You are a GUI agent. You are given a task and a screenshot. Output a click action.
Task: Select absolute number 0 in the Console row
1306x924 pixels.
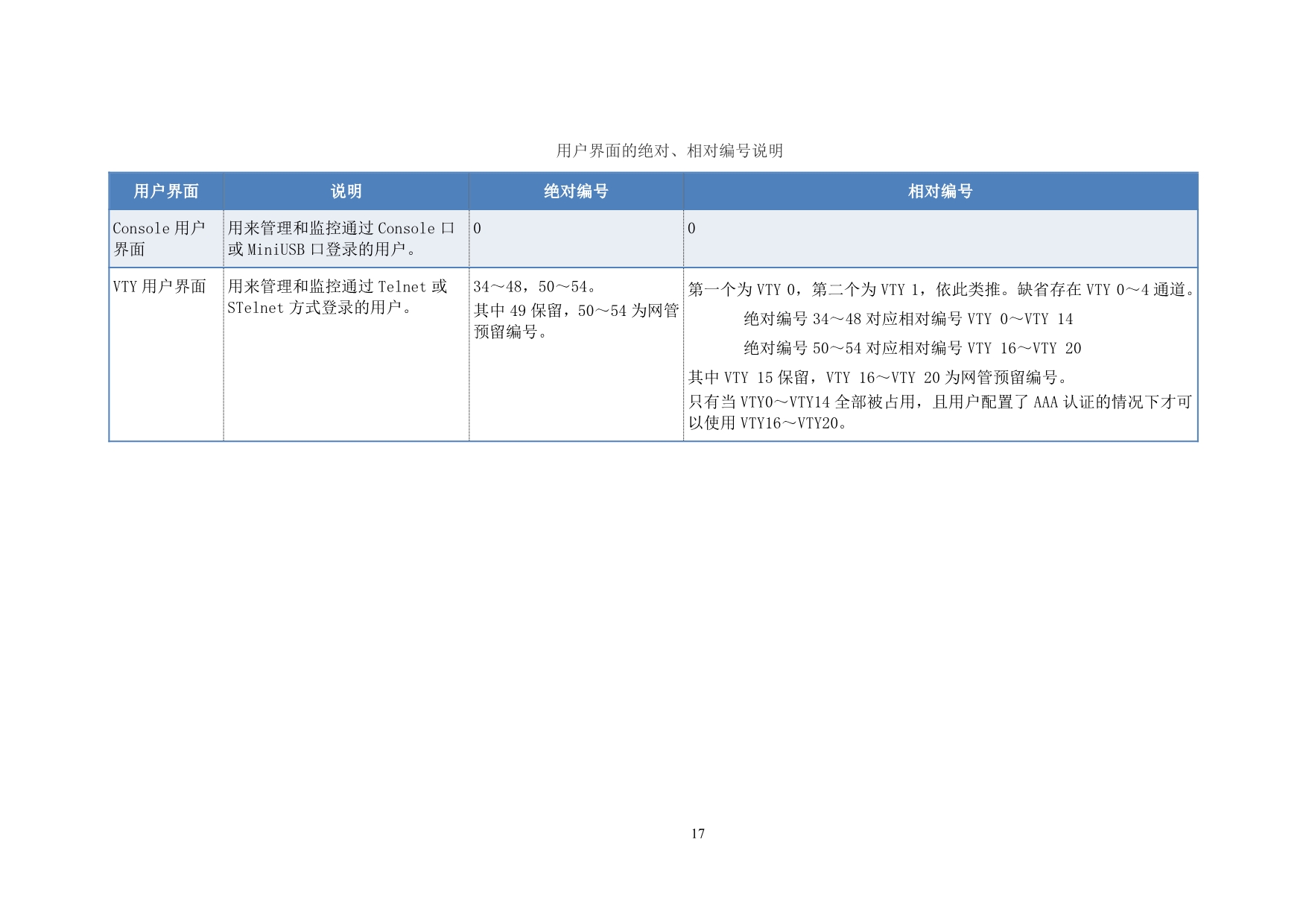point(478,229)
